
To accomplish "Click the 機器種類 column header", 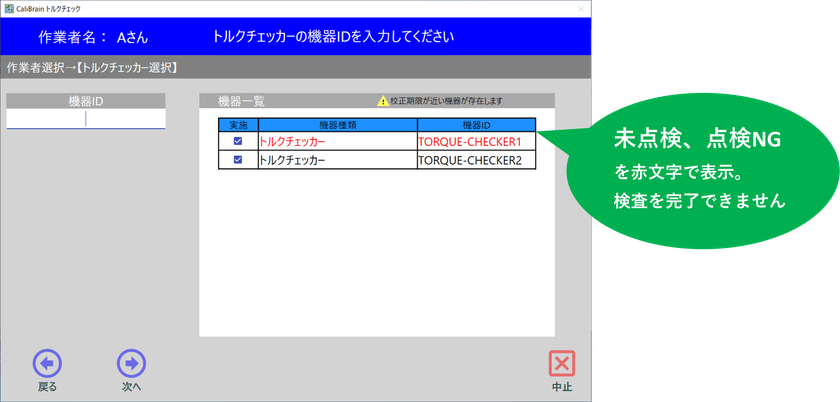I will pos(338,125).
